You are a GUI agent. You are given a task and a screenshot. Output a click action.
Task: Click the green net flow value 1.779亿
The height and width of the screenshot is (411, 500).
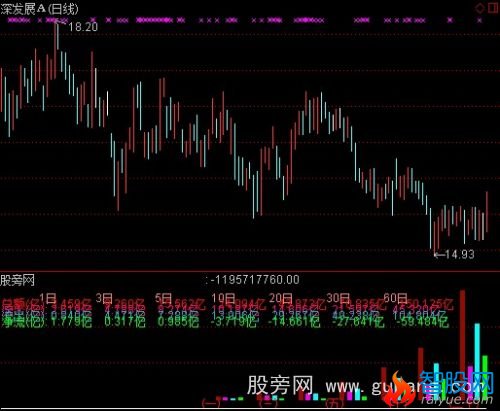pos(72,322)
